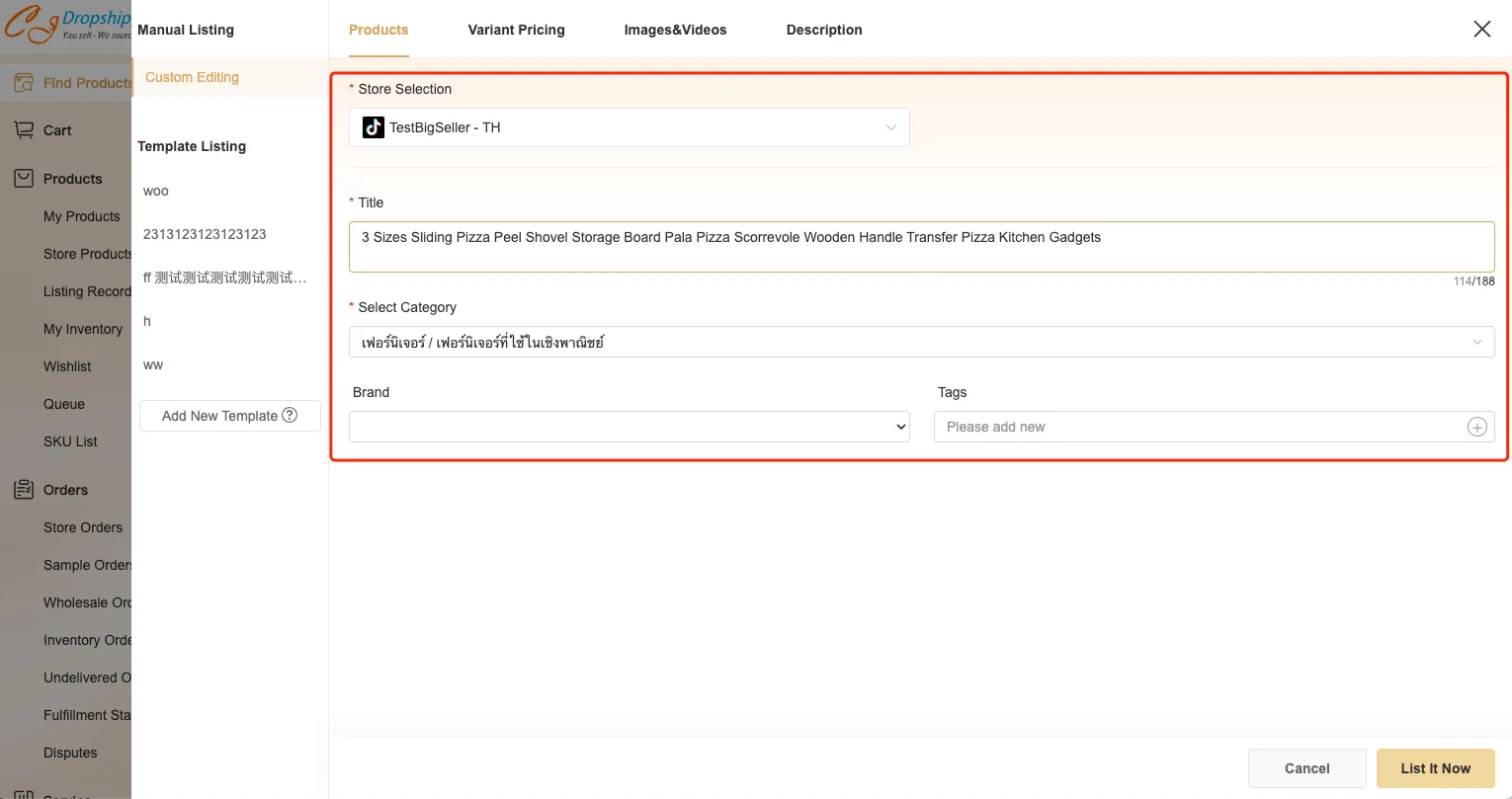This screenshot has height=799, width=1512.
Task: Click the Find Products sidebar icon
Action: 24,83
